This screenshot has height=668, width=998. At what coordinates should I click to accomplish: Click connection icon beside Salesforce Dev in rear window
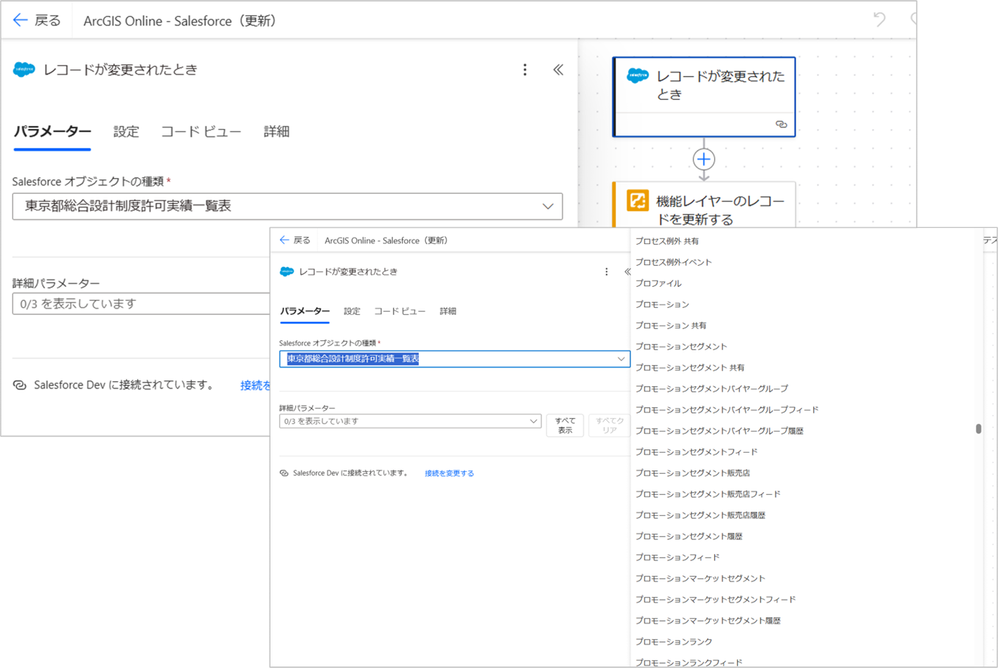pos(20,385)
